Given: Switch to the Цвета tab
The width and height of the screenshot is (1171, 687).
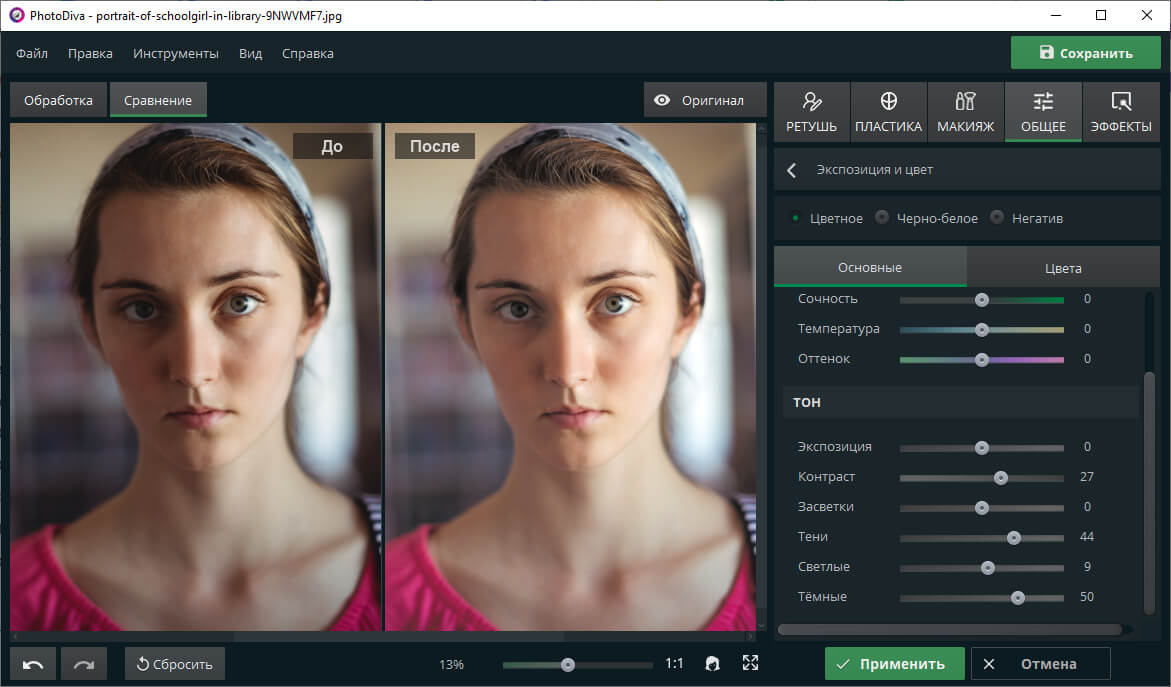Looking at the screenshot, I should coord(1063,268).
